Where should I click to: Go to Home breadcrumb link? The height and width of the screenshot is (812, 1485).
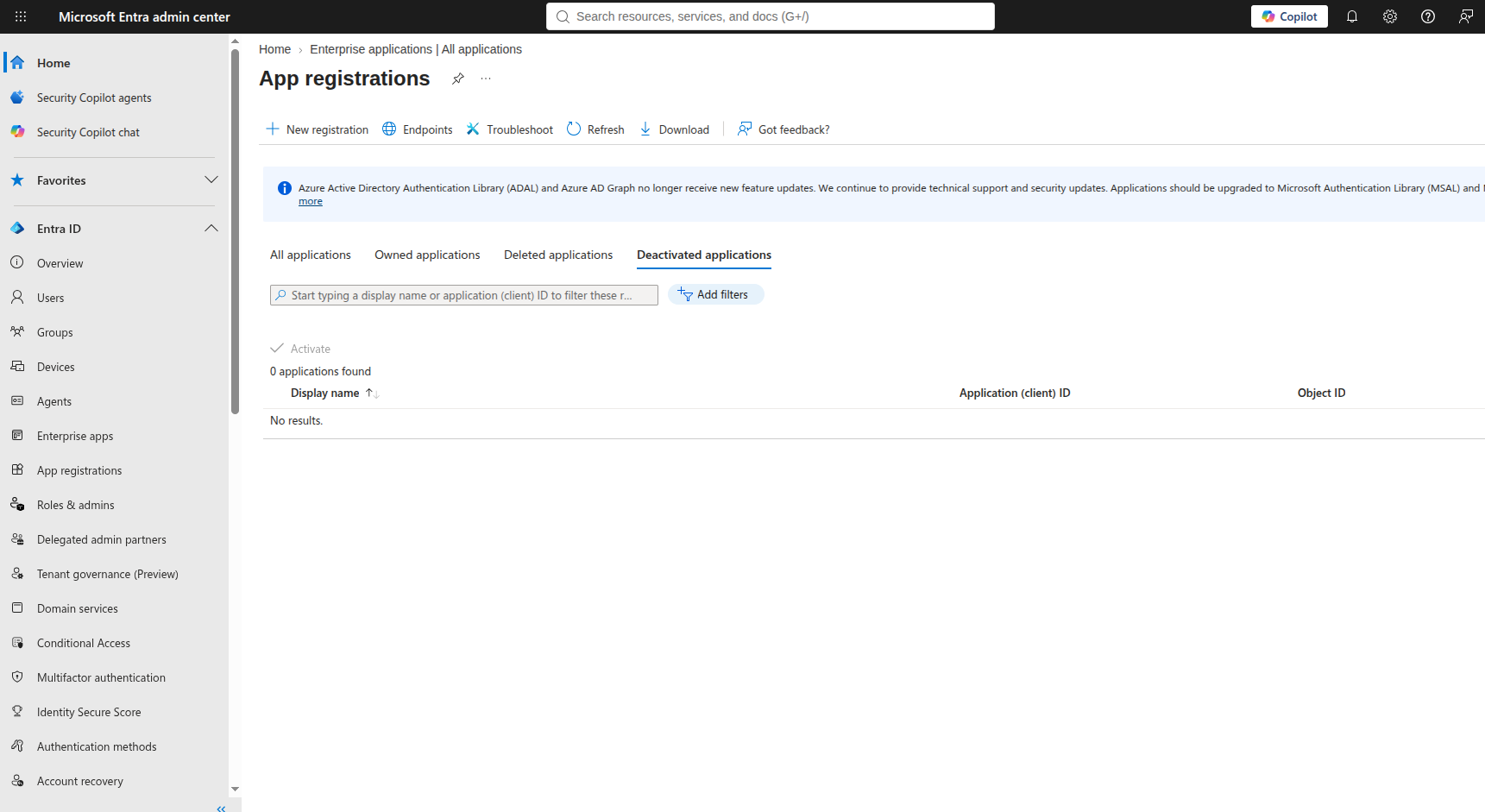(x=274, y=49)
